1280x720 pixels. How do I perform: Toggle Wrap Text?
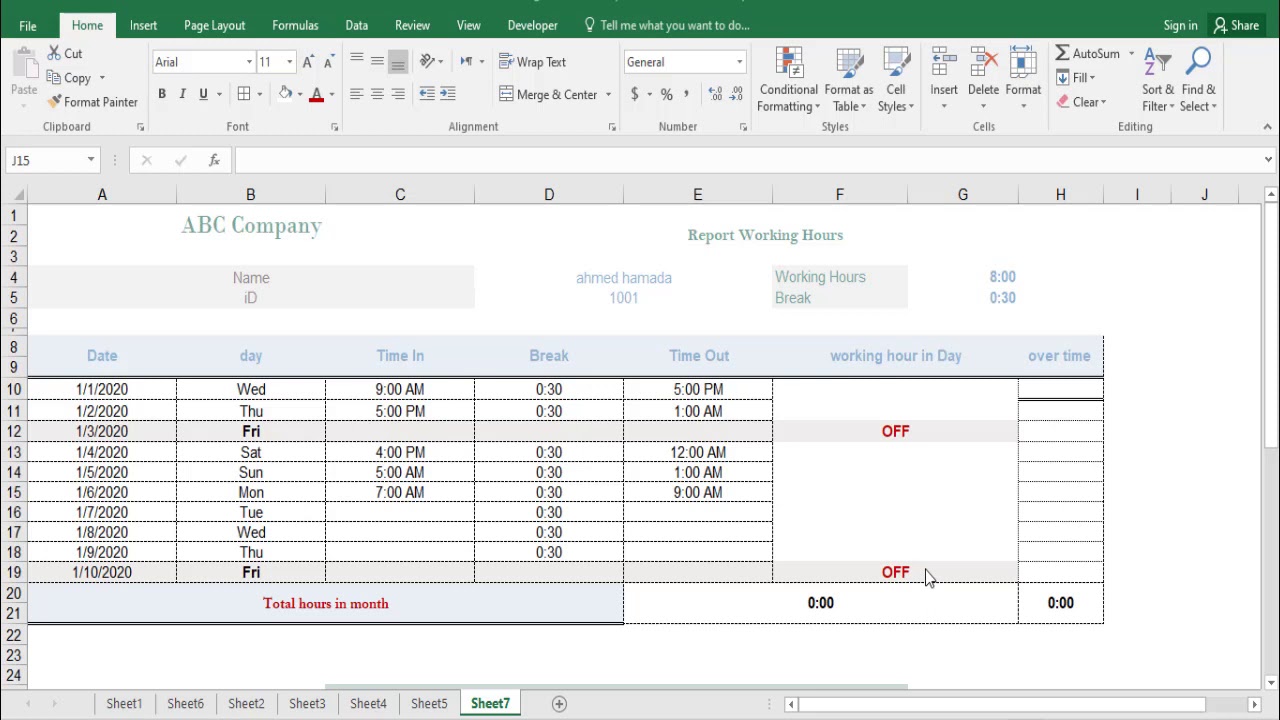[532, 62]
